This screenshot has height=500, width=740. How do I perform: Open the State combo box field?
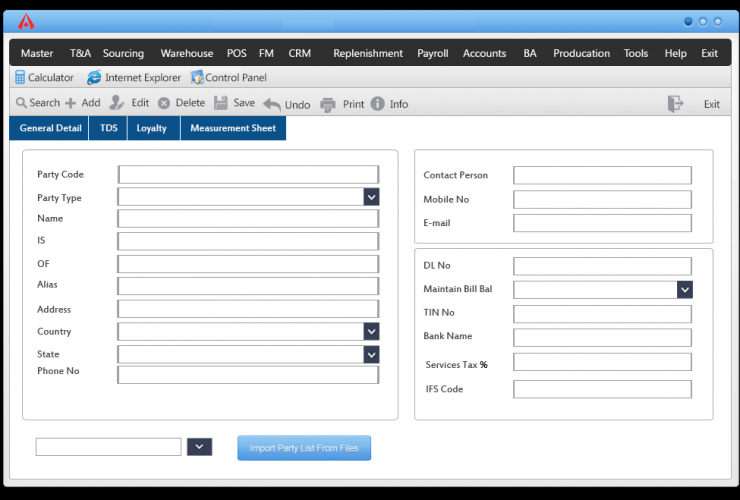click(248, 355)
